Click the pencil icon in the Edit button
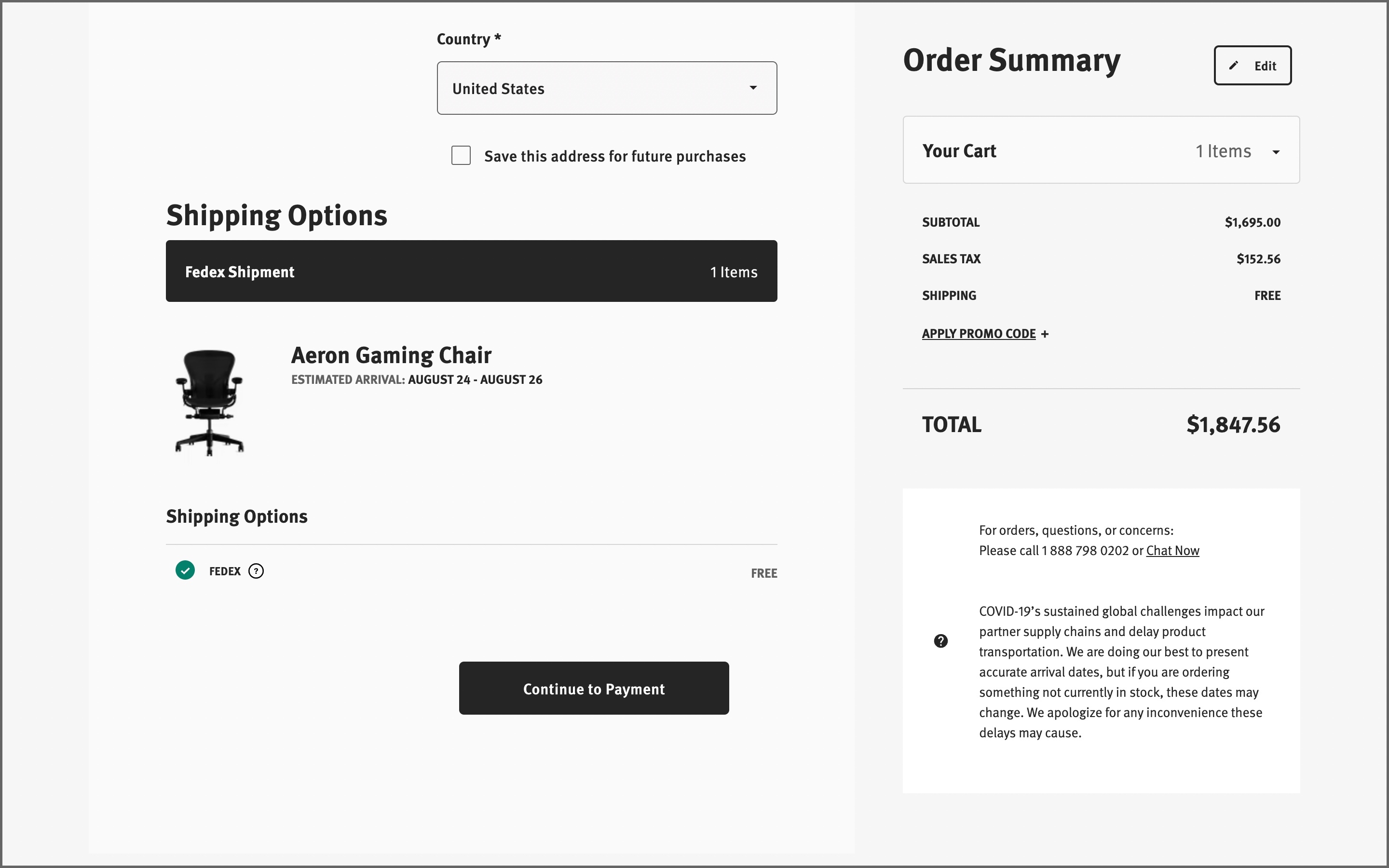This screenshot has width=1389, height=868. point(1233,66)
